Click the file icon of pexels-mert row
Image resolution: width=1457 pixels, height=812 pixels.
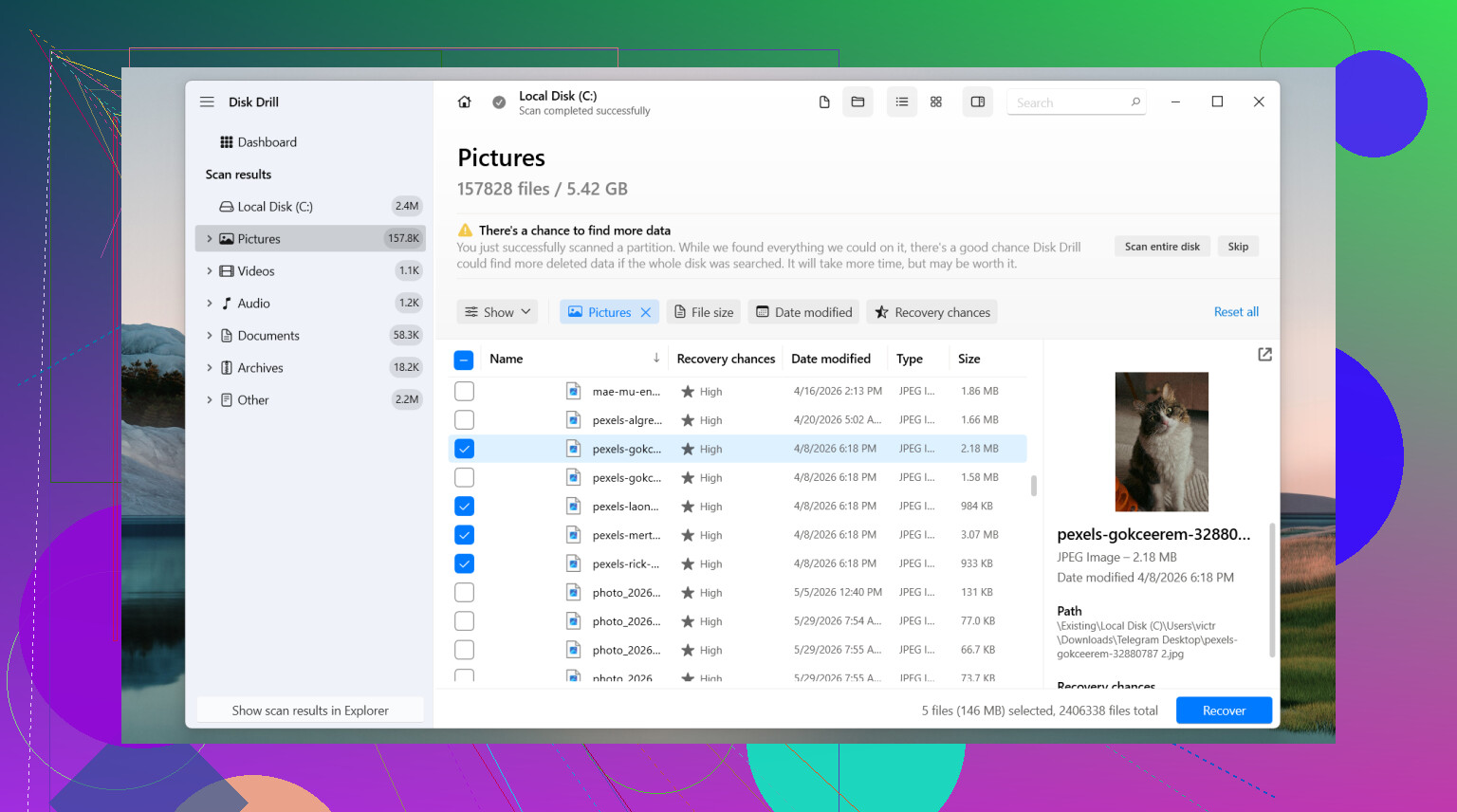click(x=574, y=535)
